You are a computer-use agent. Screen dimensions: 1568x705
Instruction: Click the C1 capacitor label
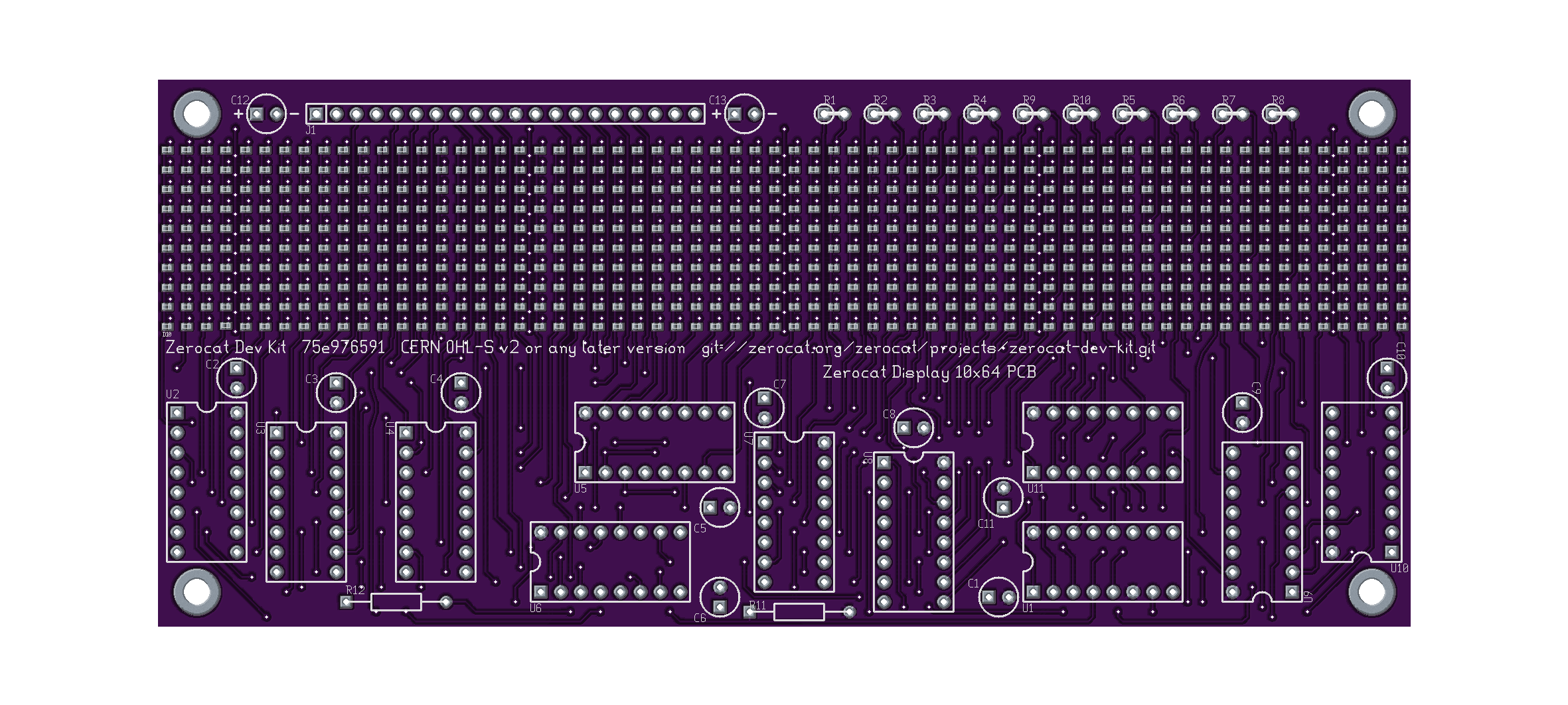(973, 584)
